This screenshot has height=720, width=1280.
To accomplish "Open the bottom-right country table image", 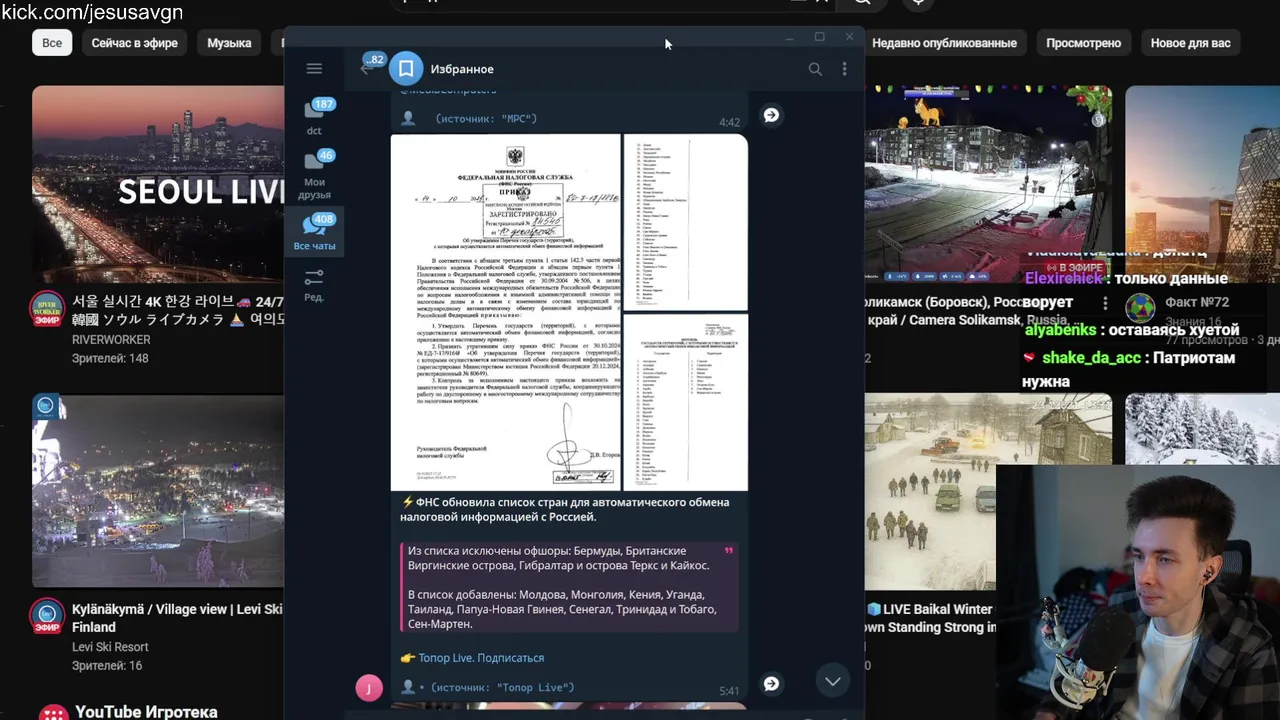I will coord(685,403).
